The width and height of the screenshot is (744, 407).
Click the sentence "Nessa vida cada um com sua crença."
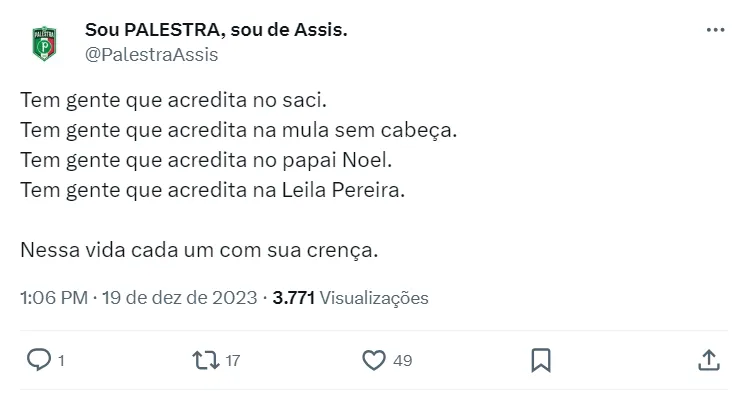199,249
